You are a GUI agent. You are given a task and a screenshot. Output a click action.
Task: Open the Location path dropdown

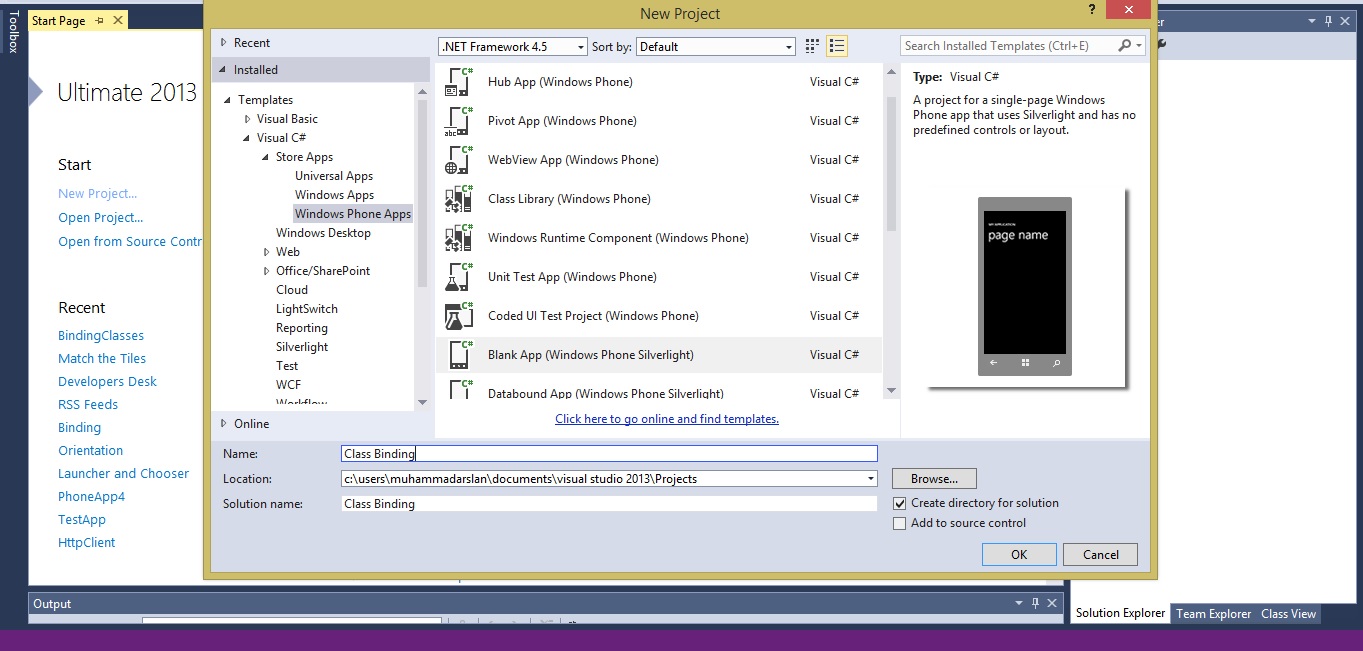click(x=870, y=479)
